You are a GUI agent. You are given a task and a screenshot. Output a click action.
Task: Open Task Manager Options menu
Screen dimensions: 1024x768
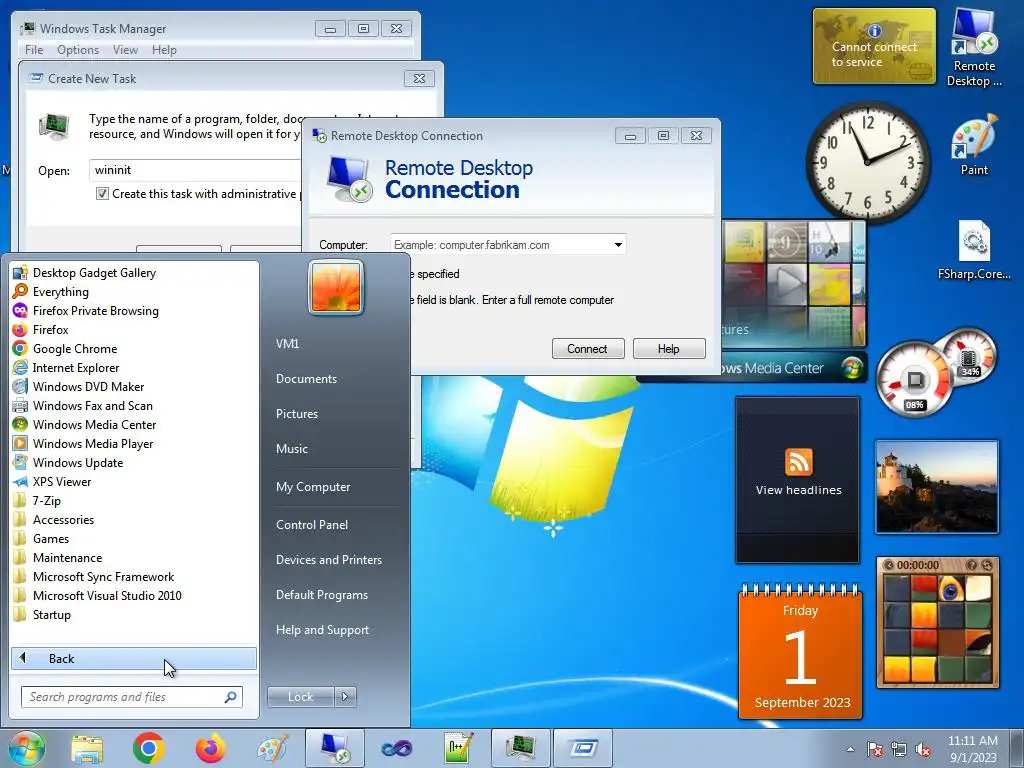pyautogui.click(x=78, y=50)
